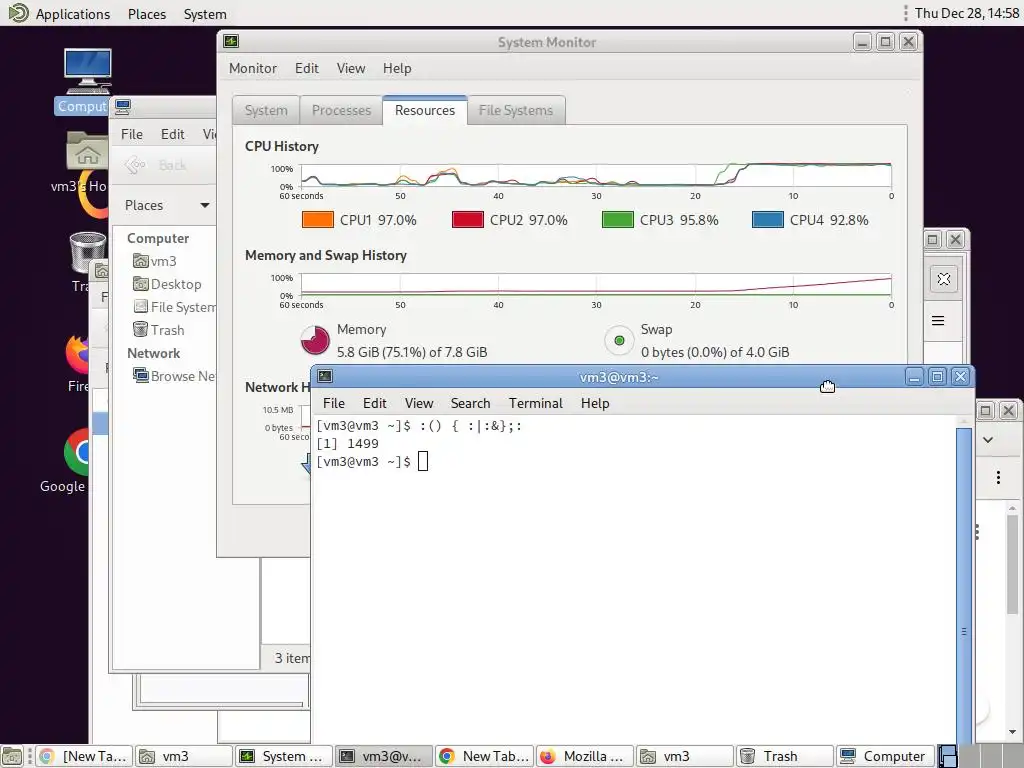Viewport: 1024px width, 768px height.
Task: Select Desktop in the Places sidebar
Action: coord(167,284)
